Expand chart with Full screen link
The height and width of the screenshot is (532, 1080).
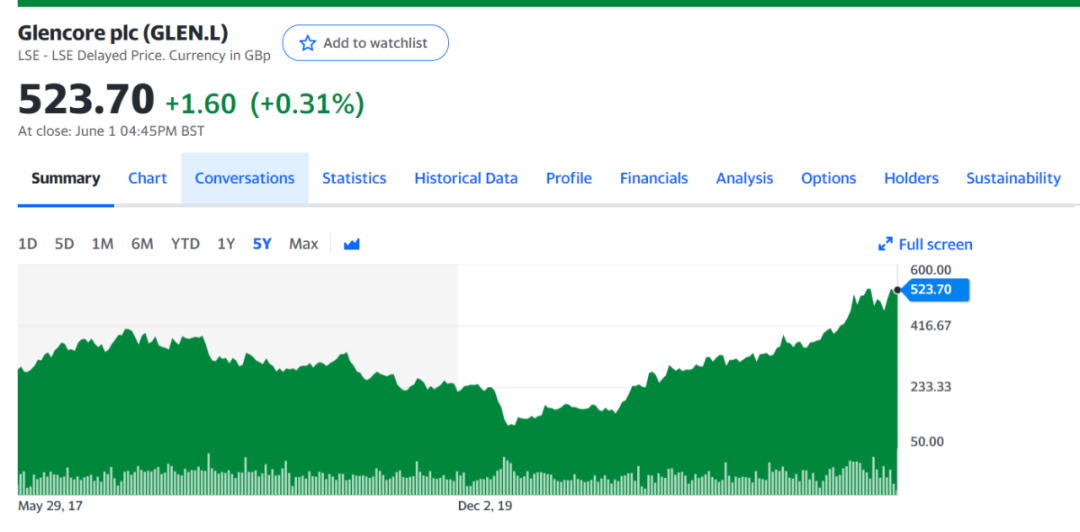925,244
